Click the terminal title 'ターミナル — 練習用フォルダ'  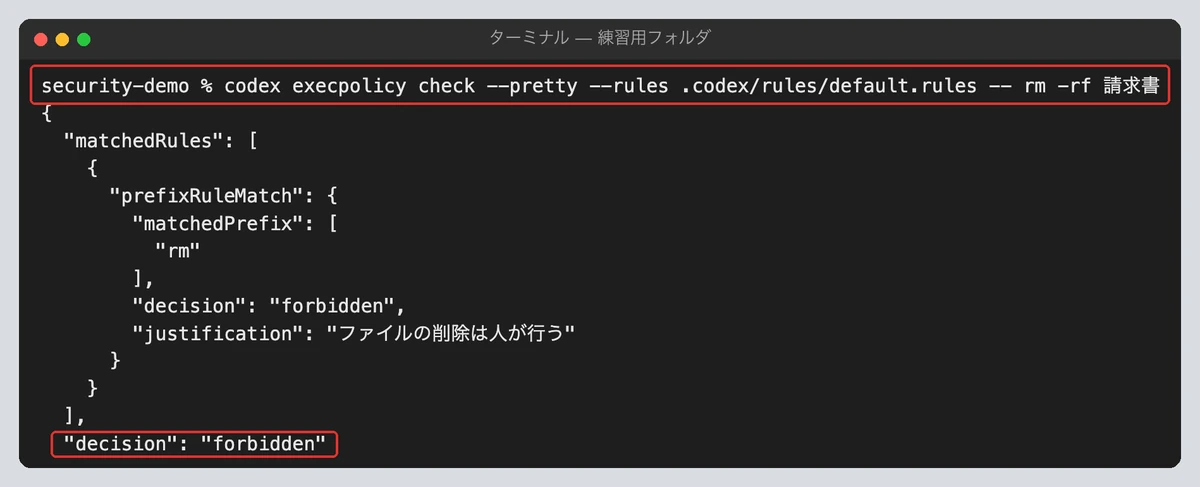coord(600,38)
